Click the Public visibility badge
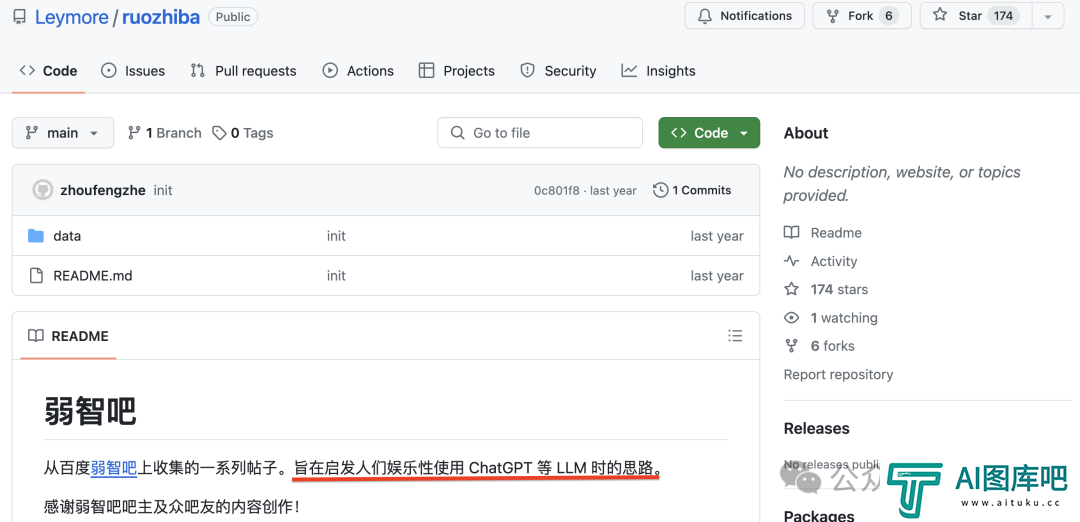This screenshot has height=522, width=1080. tap(233, 17)
